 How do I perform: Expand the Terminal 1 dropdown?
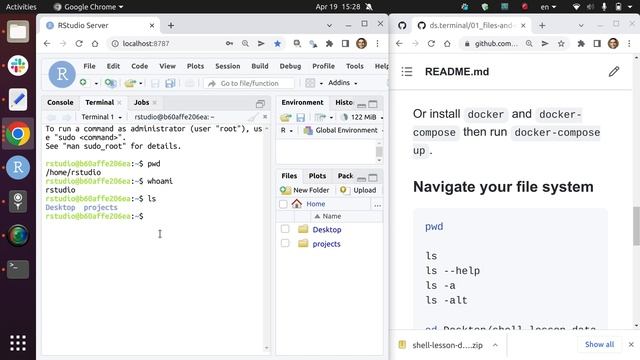[x=101, y=117]
